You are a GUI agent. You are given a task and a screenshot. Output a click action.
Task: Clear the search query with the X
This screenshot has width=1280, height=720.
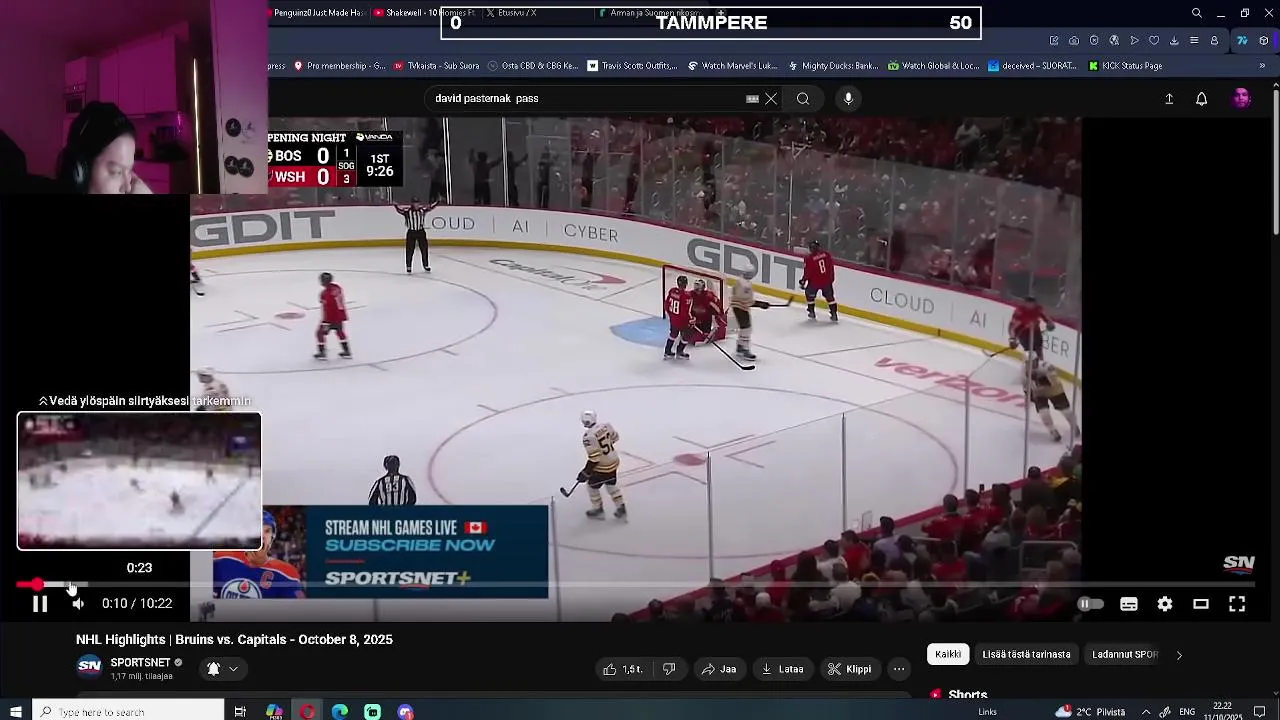771,99
